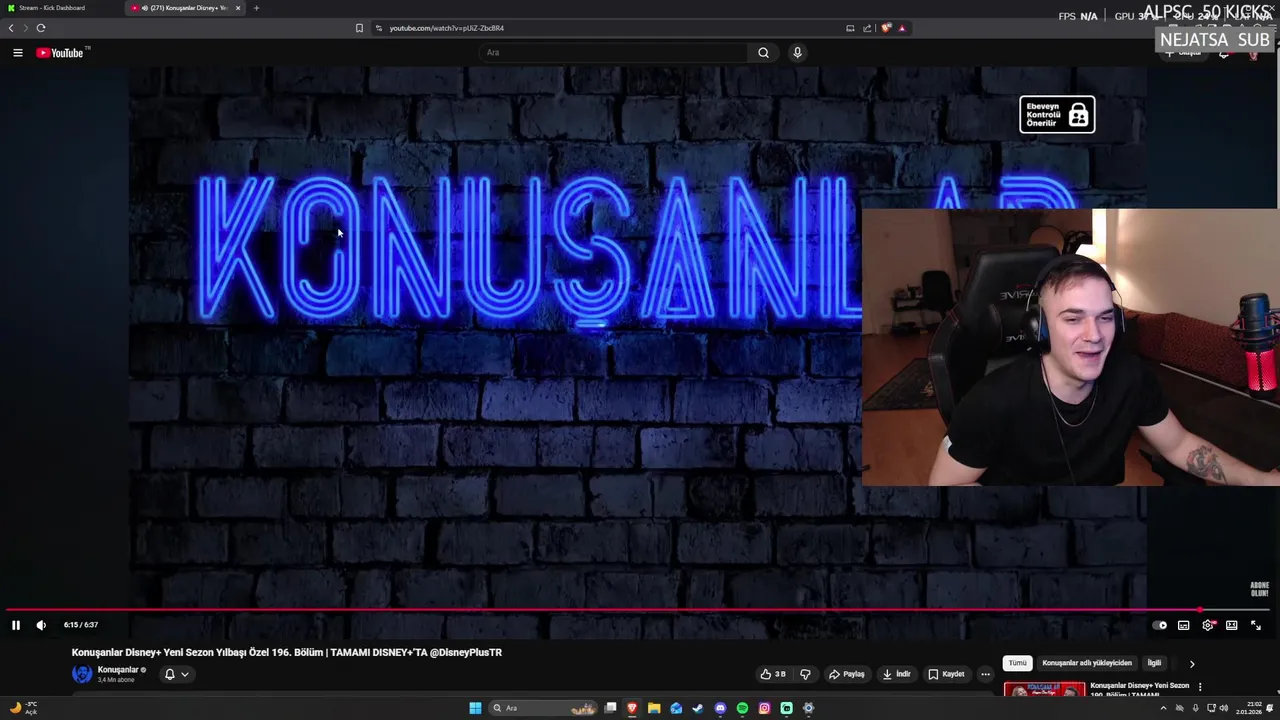This screenshot has width=1280, height=720.
Task: Switch to theater mode view
Action: (1232, 625)
